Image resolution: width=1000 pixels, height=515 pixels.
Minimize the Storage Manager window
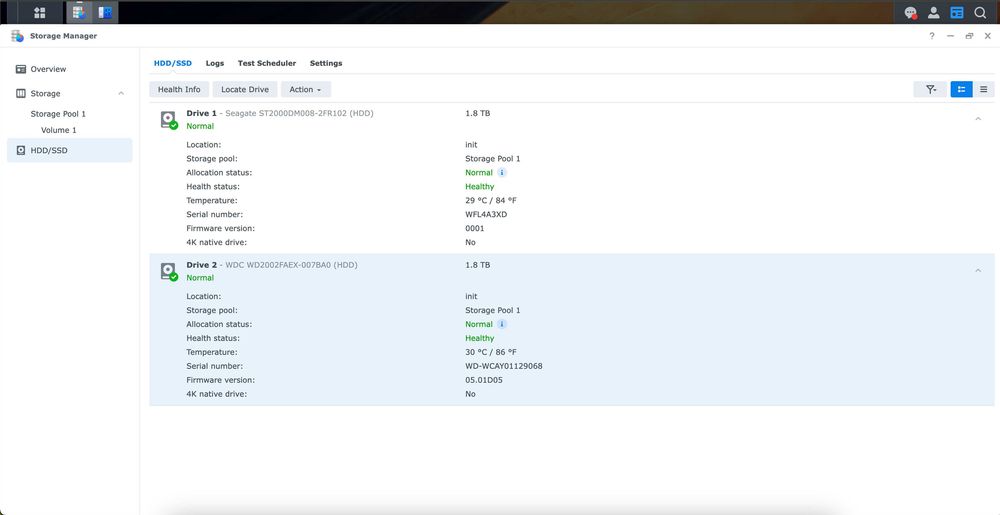coord(950,36)
